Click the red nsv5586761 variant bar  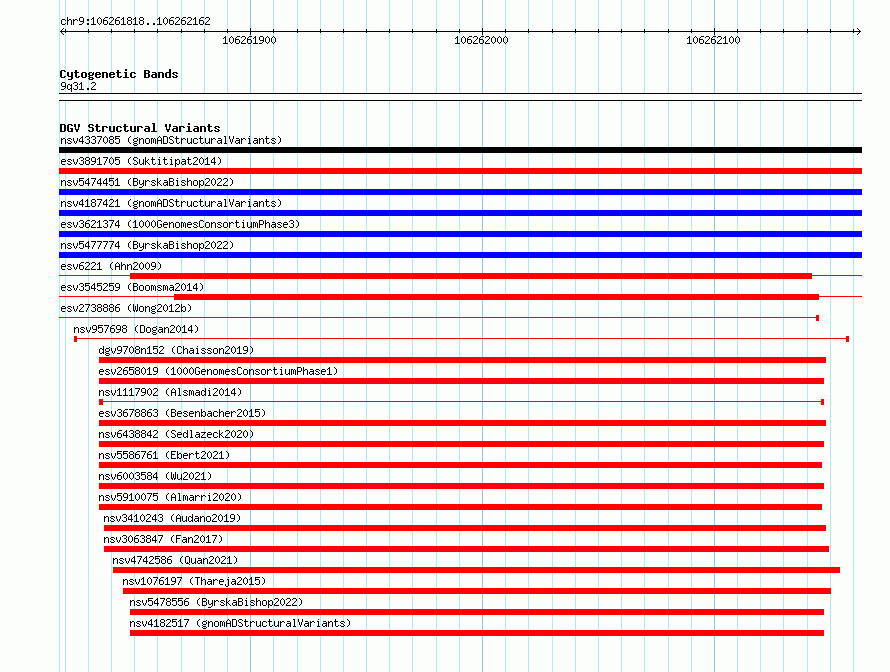[x=460, y=465]
